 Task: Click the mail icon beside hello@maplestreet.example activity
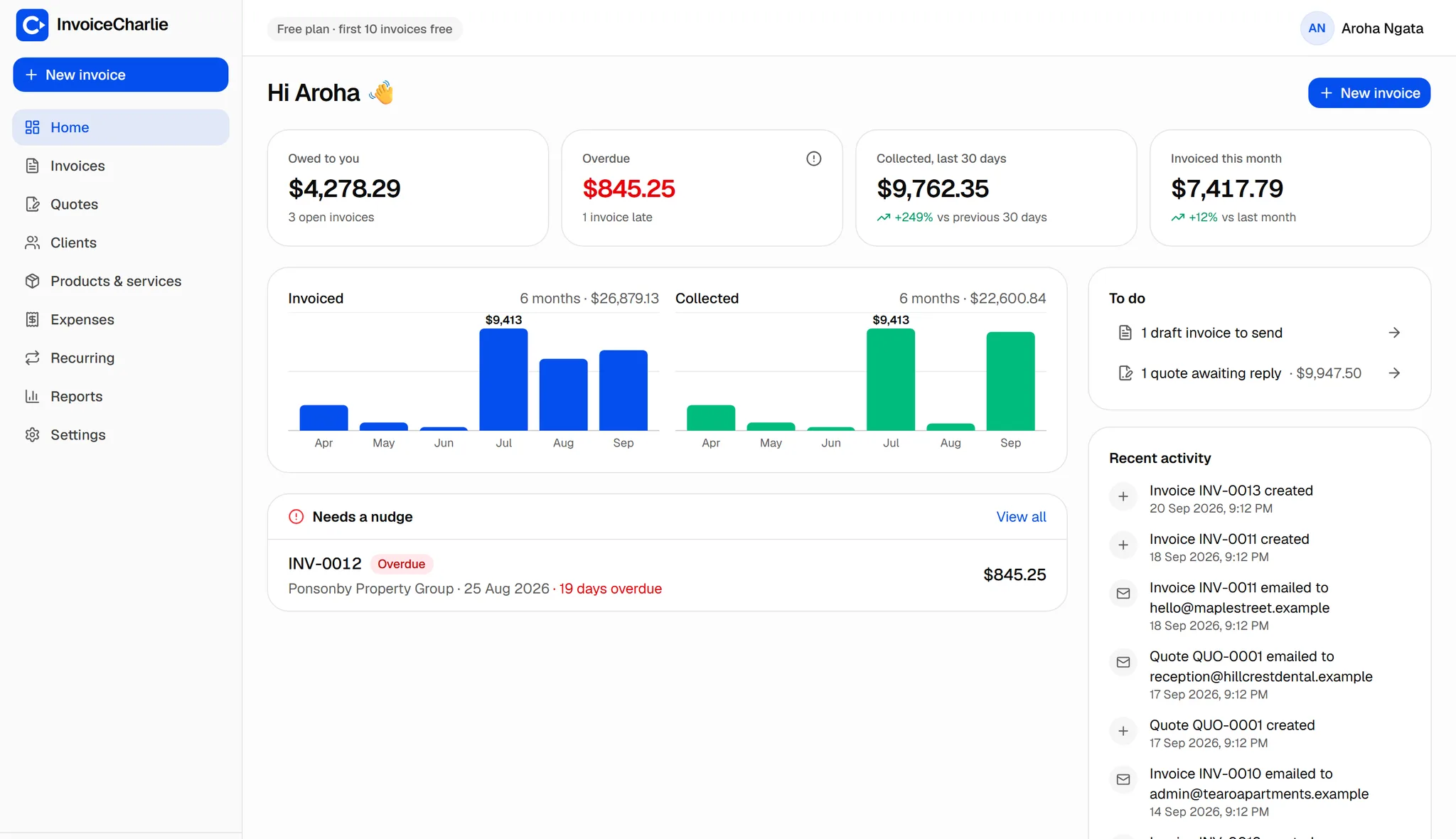coord(1123,593)
